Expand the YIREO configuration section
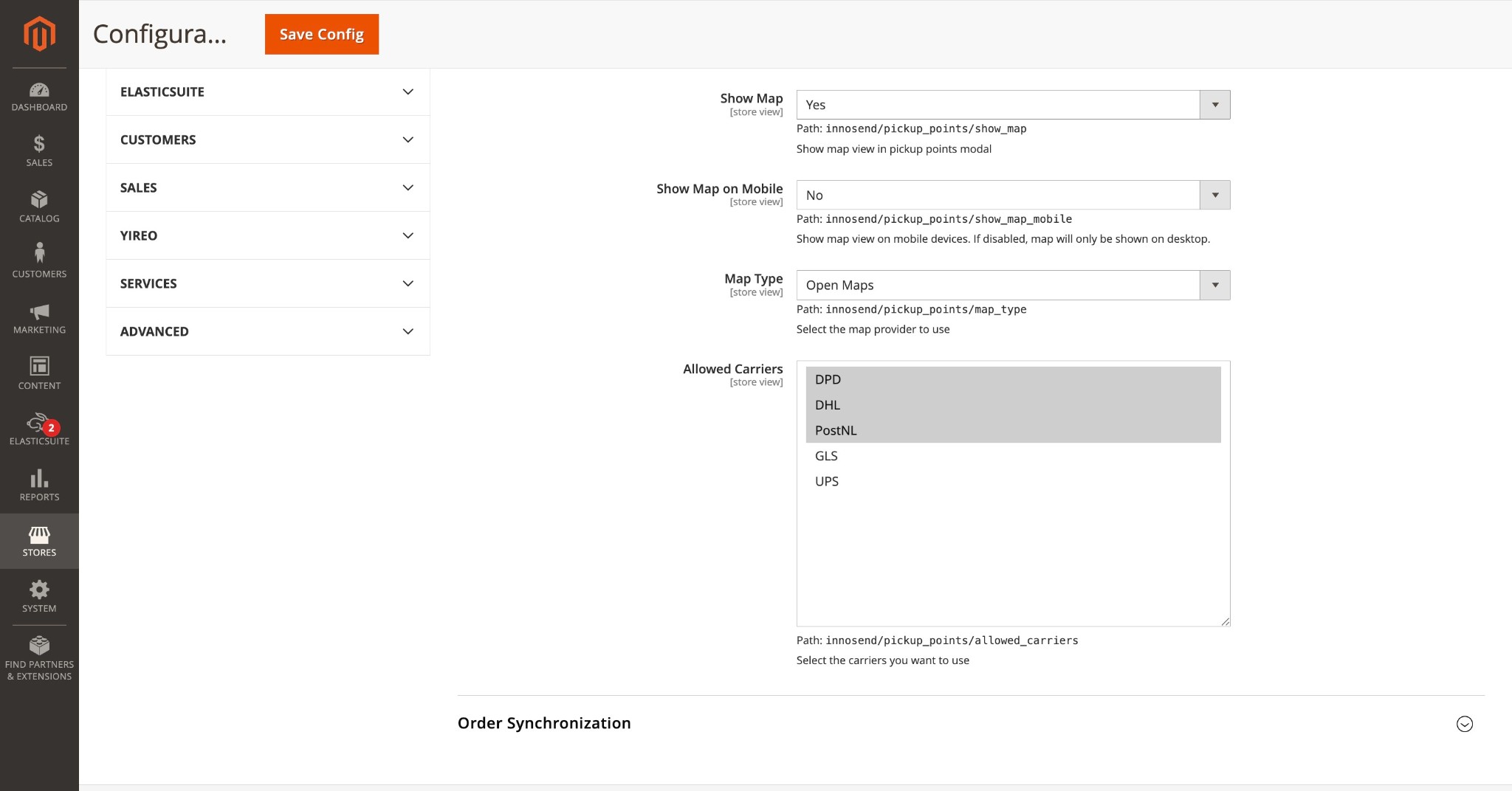Screen dimensions: 1512x791 267,235
